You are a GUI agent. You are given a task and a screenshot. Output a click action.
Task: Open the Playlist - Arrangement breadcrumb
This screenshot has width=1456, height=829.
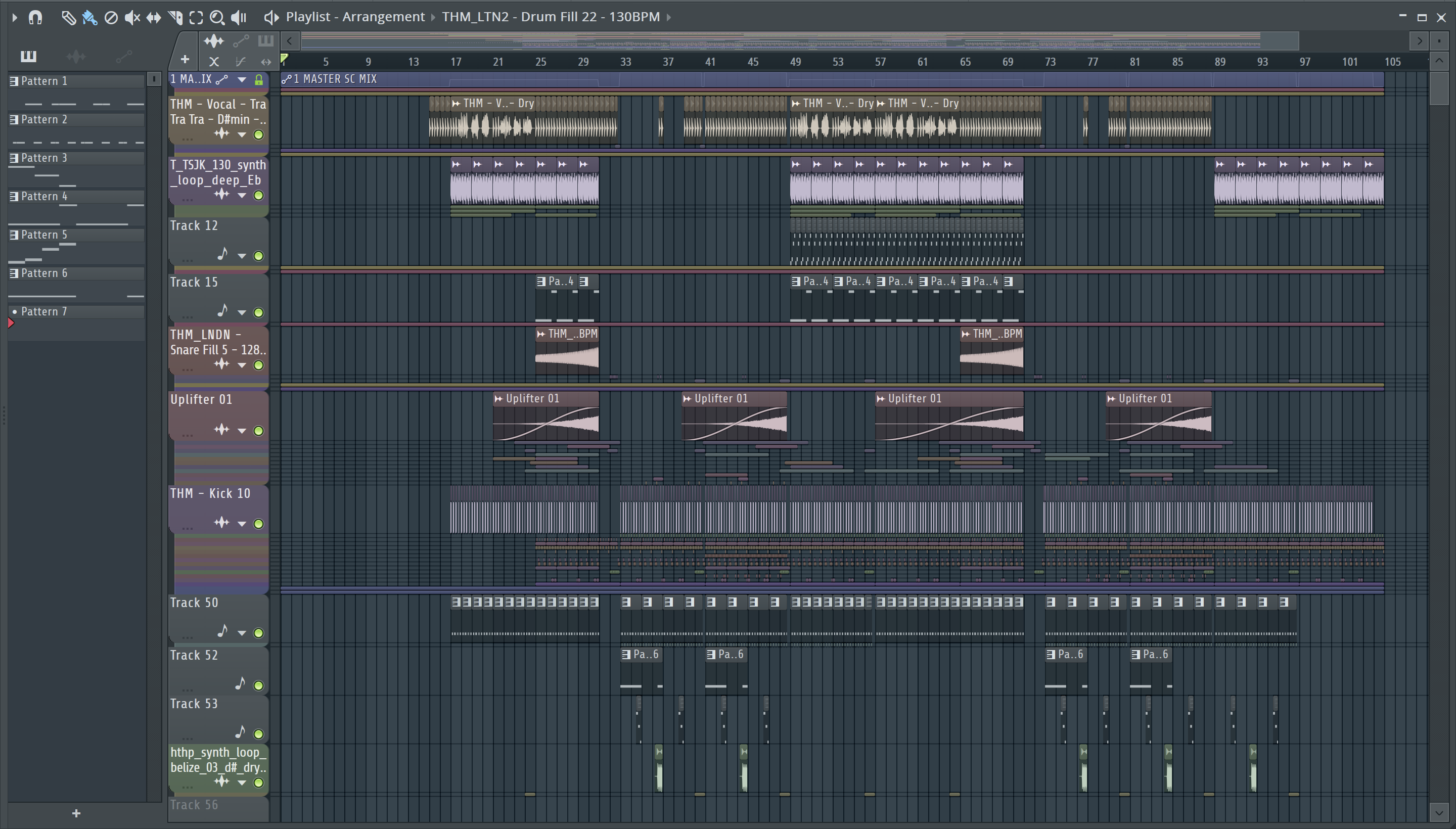point(355,17)
